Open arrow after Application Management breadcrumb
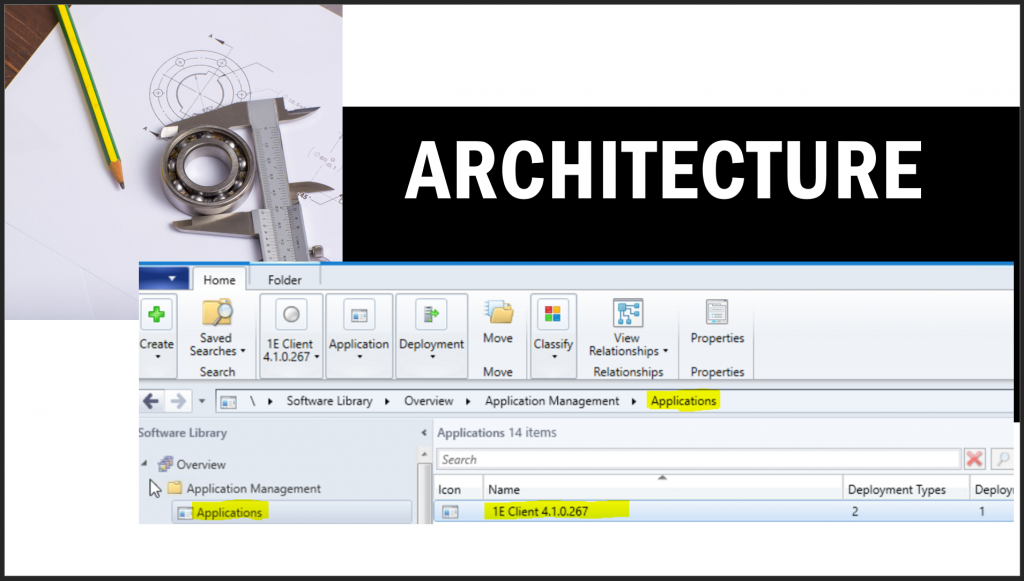 (x=633, y=401)
